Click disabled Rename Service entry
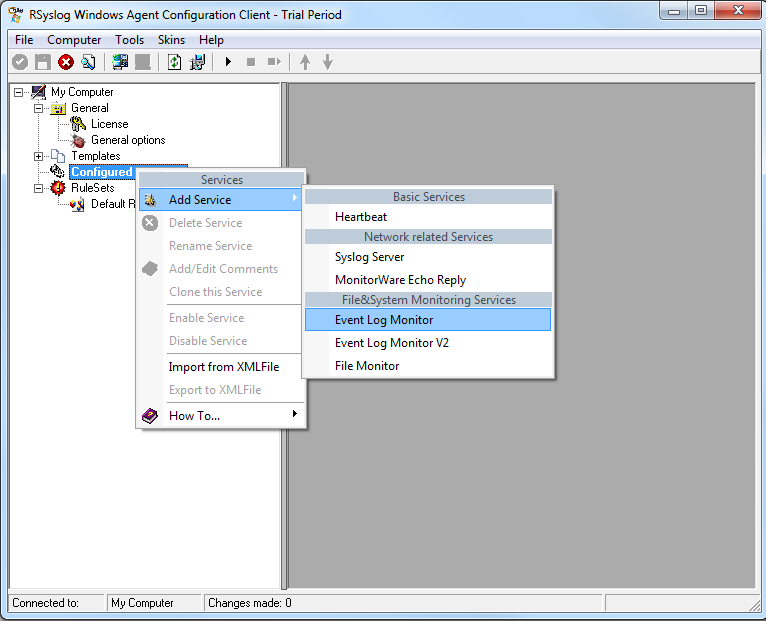This screenshot has width=766, height=621. pos(220,246)
